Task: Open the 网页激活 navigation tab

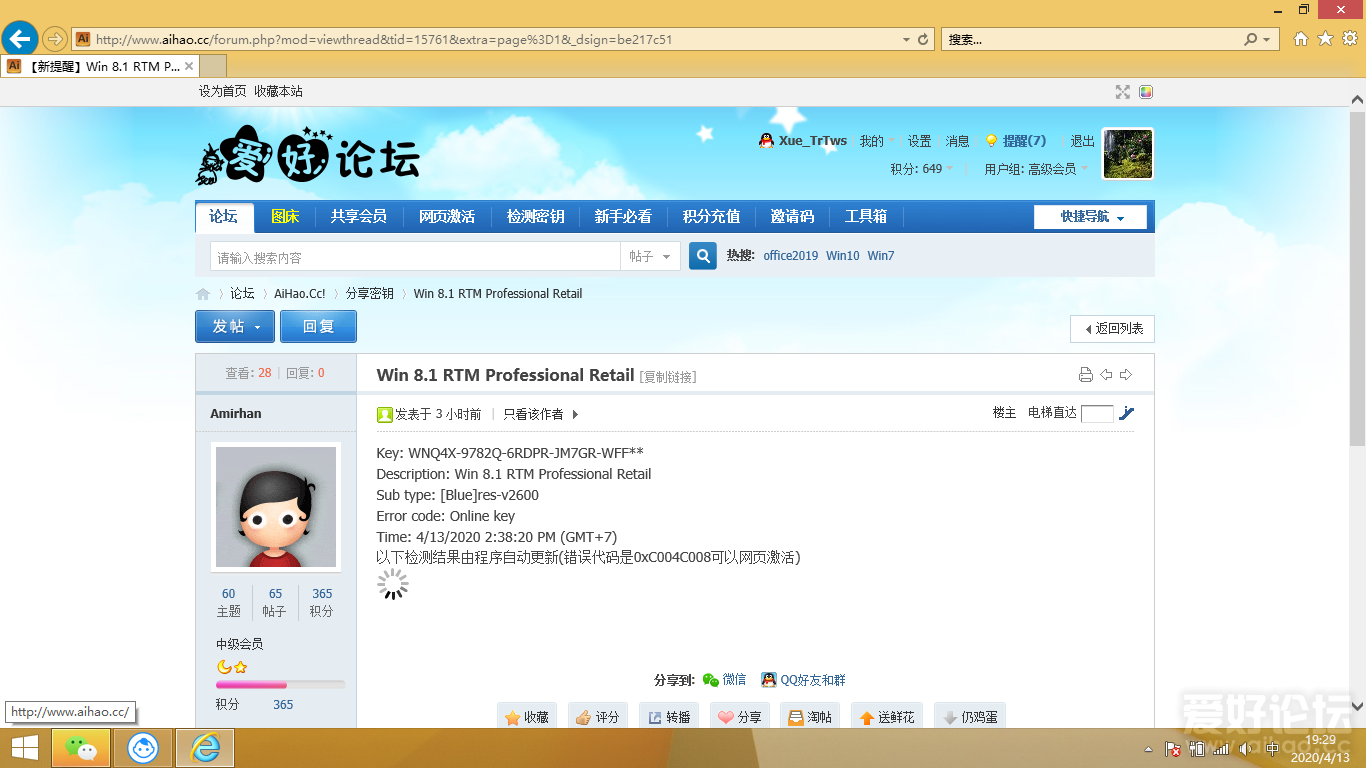Action: pos(446,217)
